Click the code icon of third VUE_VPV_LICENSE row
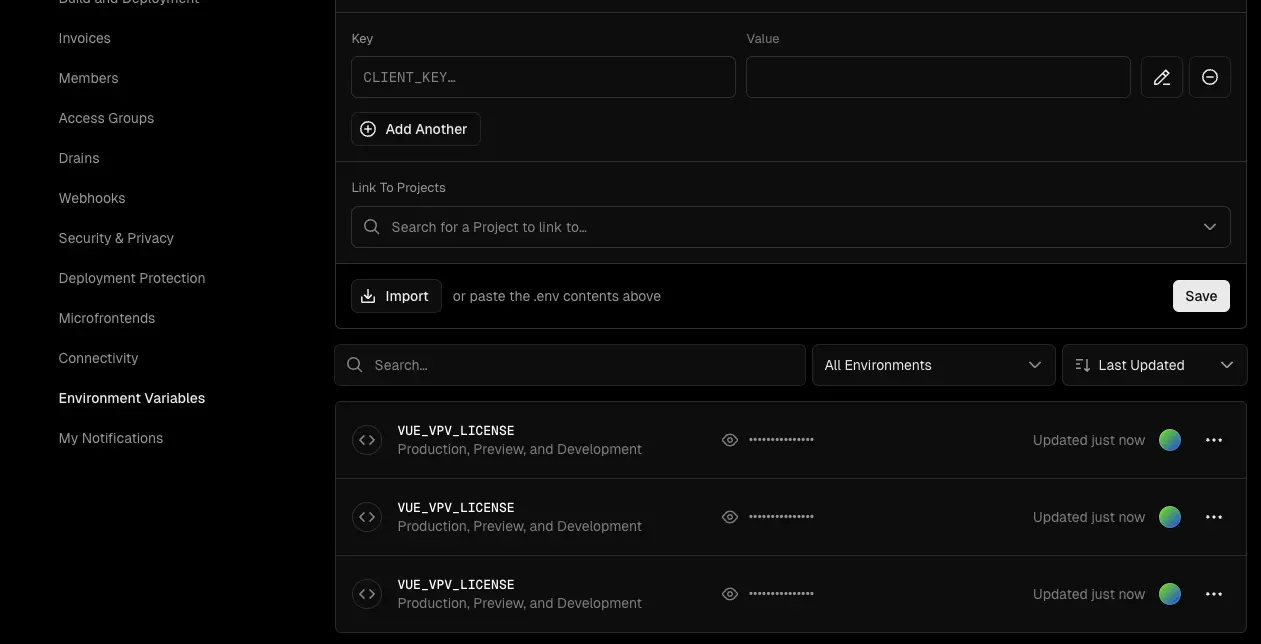 (367, 594)
